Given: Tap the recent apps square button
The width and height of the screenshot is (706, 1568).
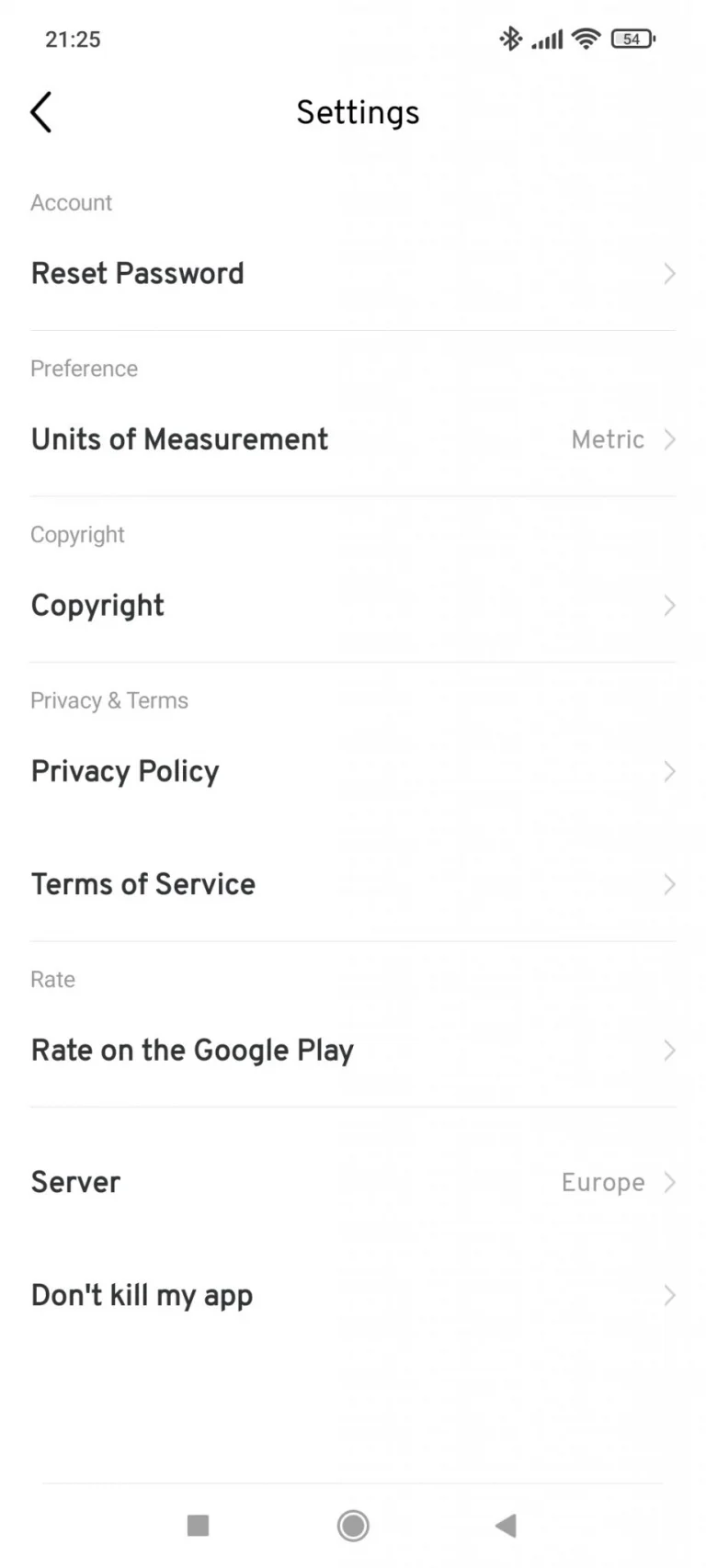Looking at the screenshot, I should (x=198, y=1526).
